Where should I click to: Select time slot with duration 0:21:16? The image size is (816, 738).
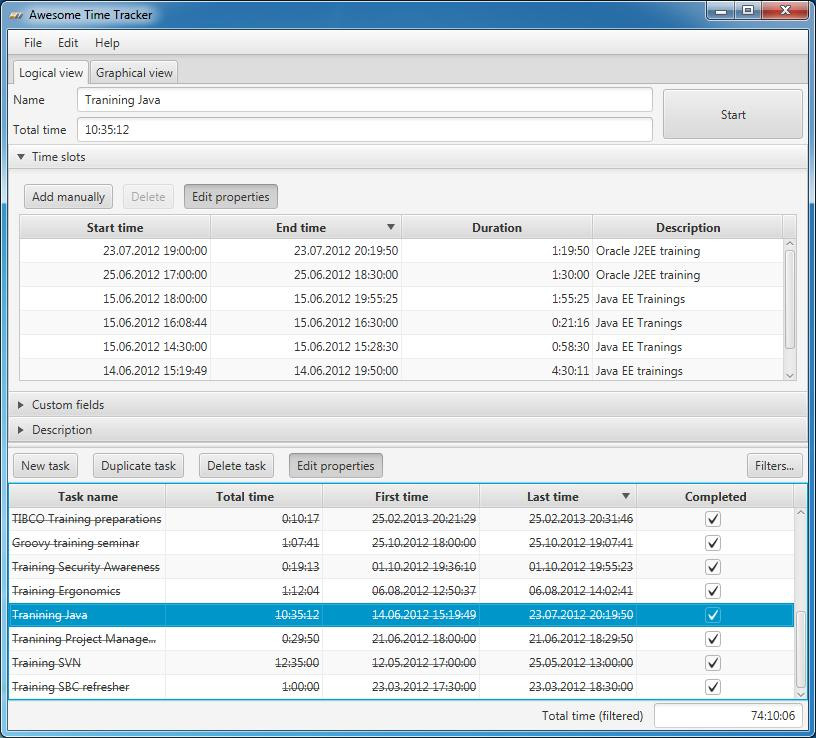click(401, 323)
